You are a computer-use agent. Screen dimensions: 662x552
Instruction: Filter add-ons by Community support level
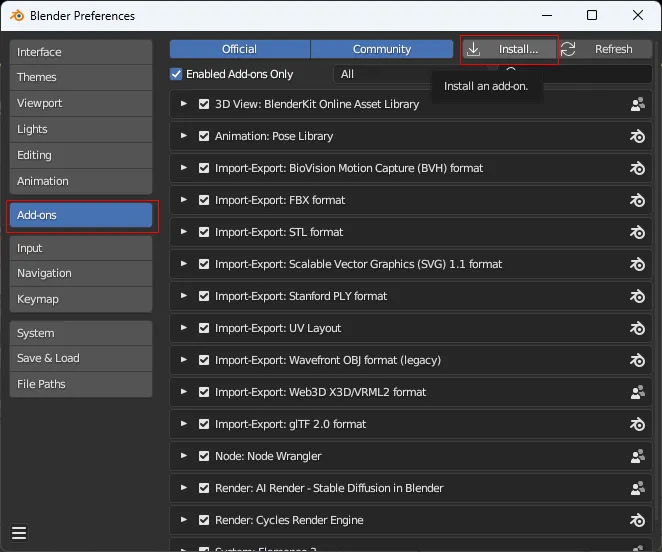click(x=381, y=49)
